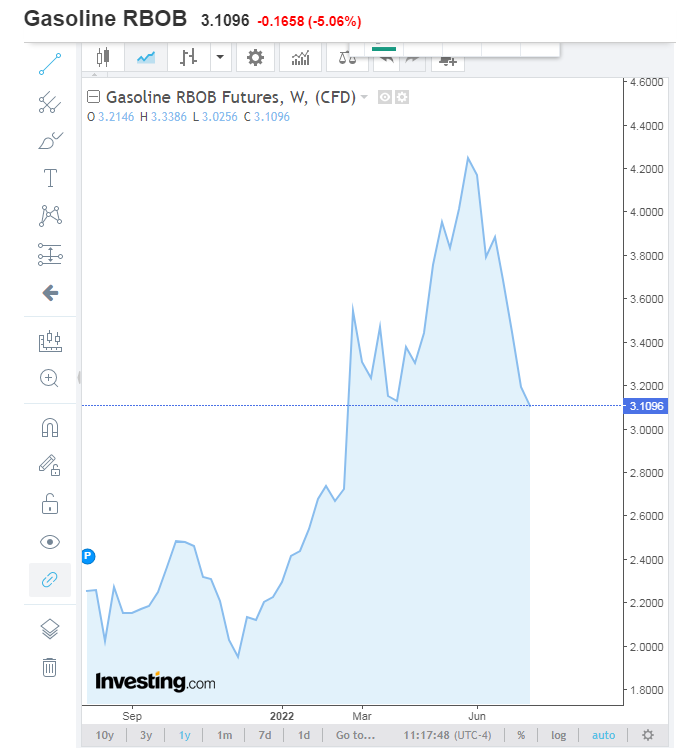Switch the time range to 10y
690x748 pixels.
tap(104, 735)
